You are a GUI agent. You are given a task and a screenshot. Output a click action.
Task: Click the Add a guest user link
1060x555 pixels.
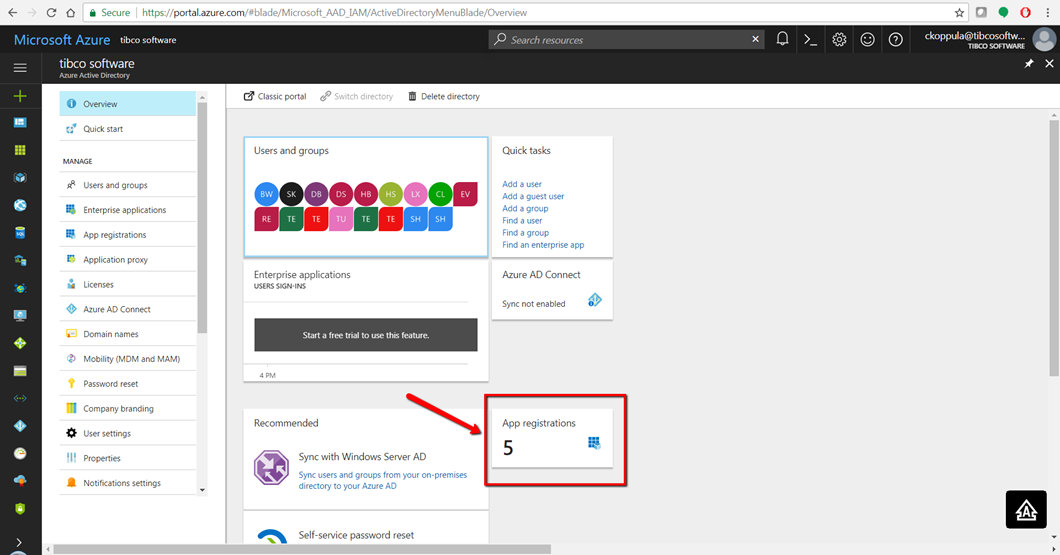[533, 196]
